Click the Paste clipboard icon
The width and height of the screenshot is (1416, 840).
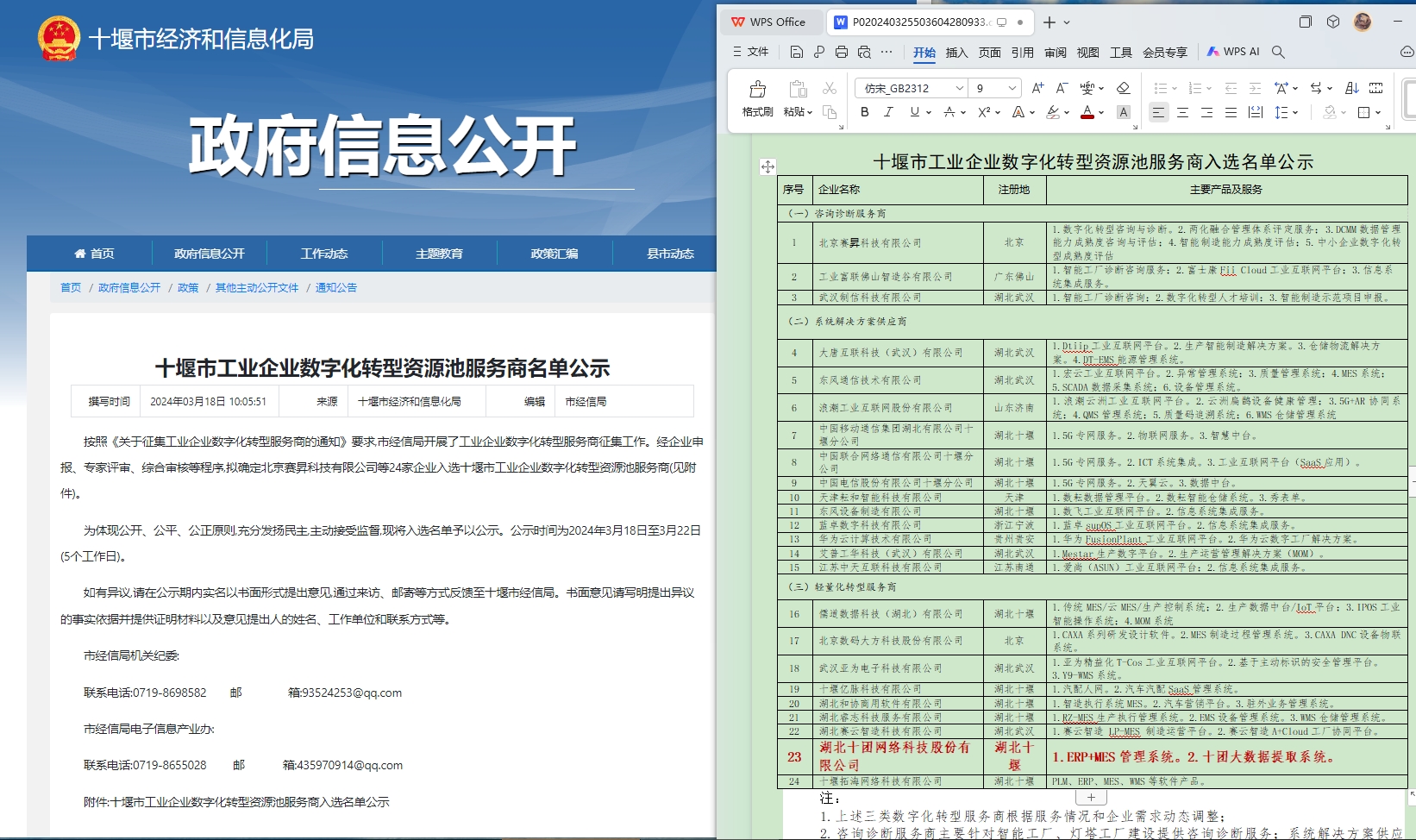pyautogui.click(x=798, y=89)
